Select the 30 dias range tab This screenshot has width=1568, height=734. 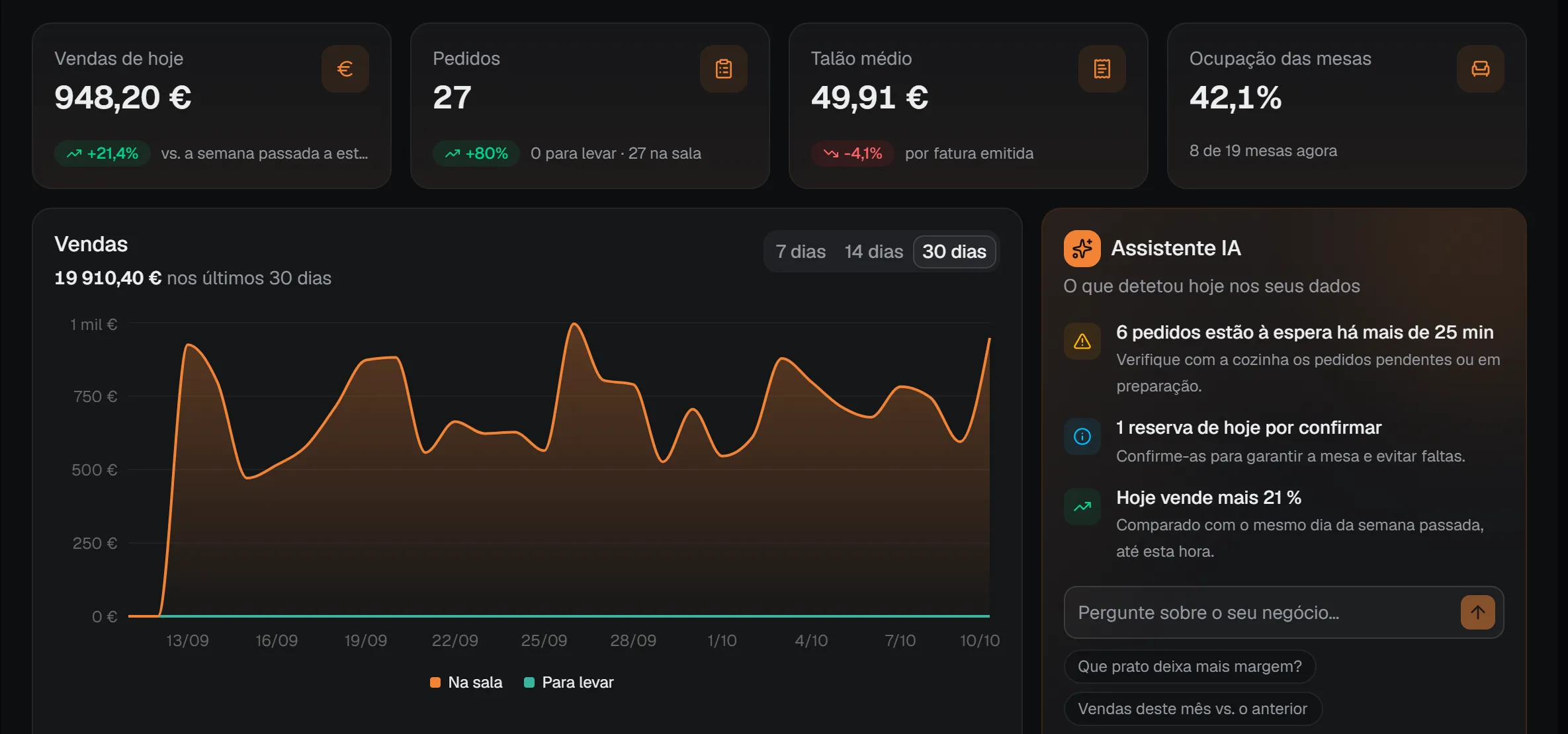pyautogui.click(x=954, y=251)
